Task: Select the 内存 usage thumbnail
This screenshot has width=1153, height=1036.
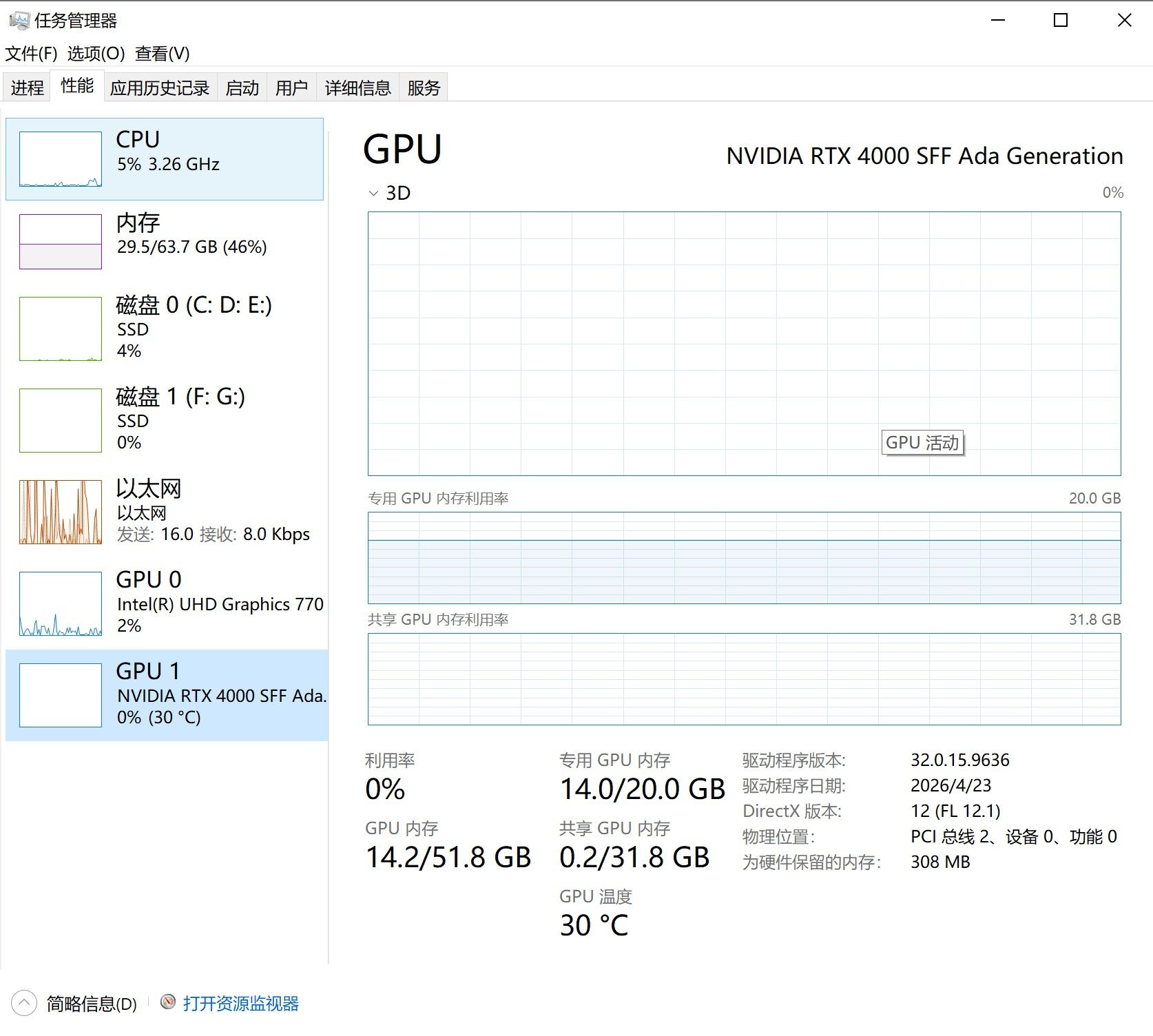Action: pyautogui.click(x=61, y=242)
